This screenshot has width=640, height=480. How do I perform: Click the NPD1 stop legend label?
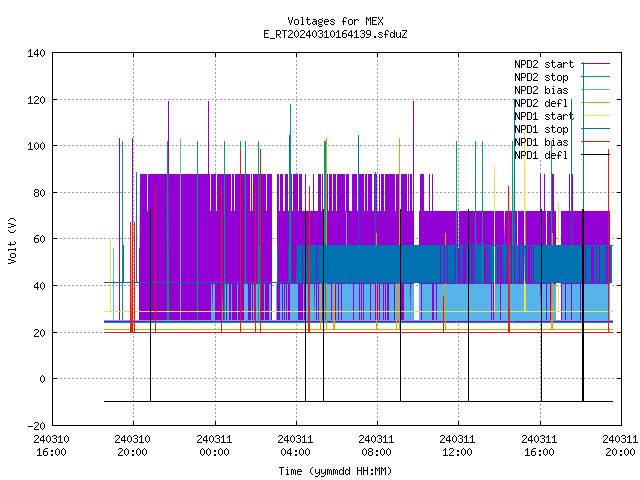point(541,129)
